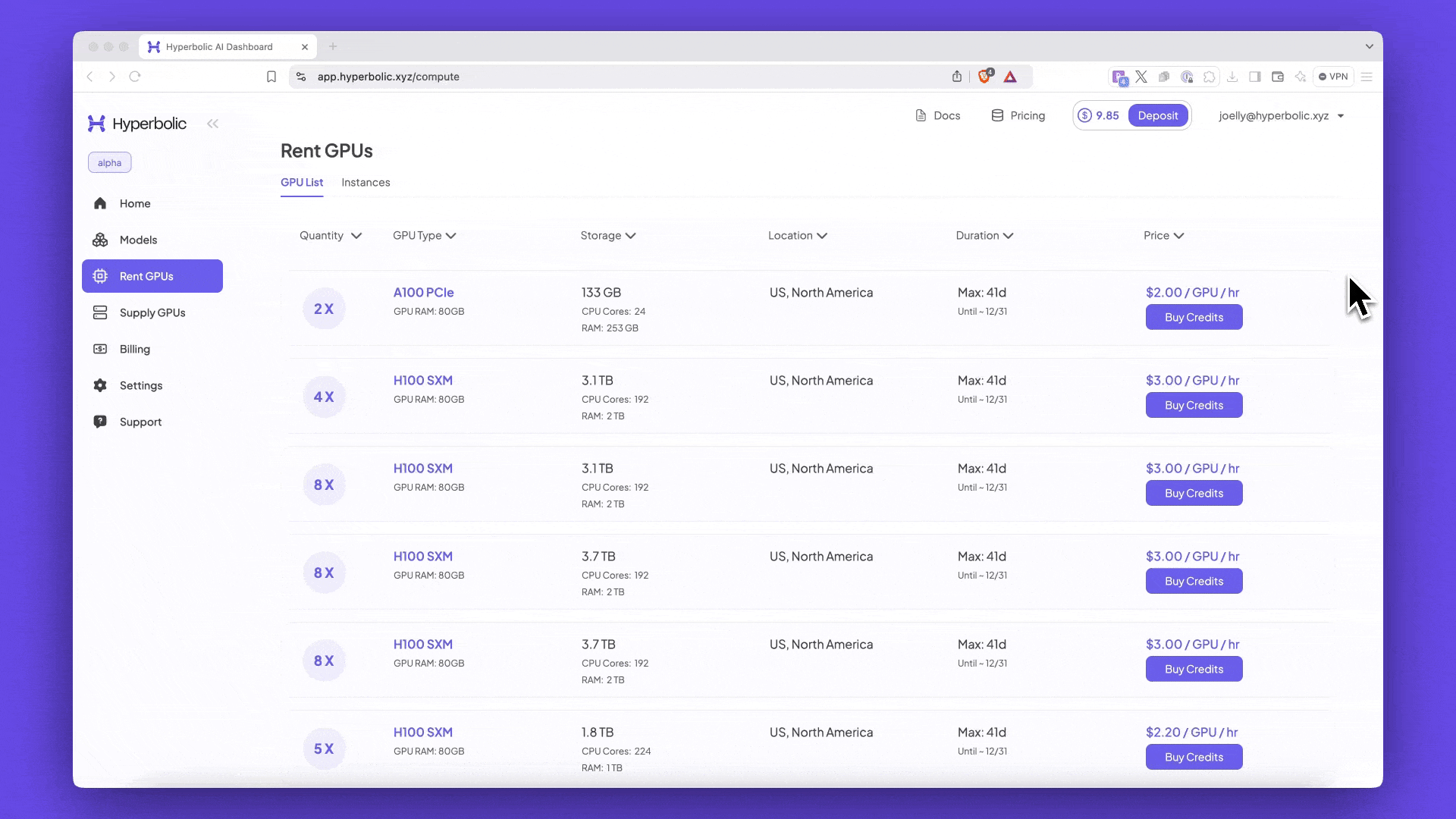Open a new browser tab

[x=333, y=46]
